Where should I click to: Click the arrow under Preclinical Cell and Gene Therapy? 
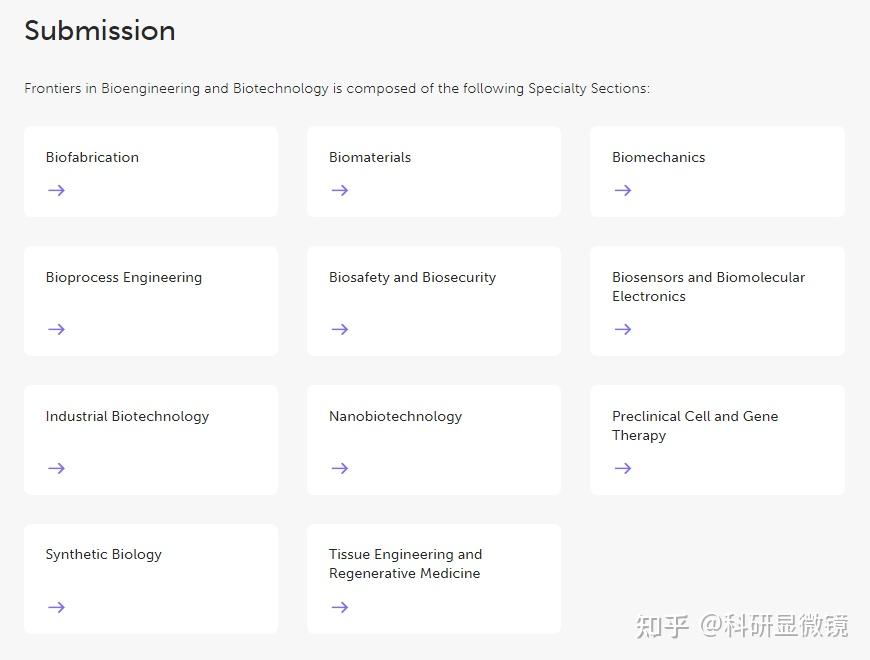[x=623, y=468]
